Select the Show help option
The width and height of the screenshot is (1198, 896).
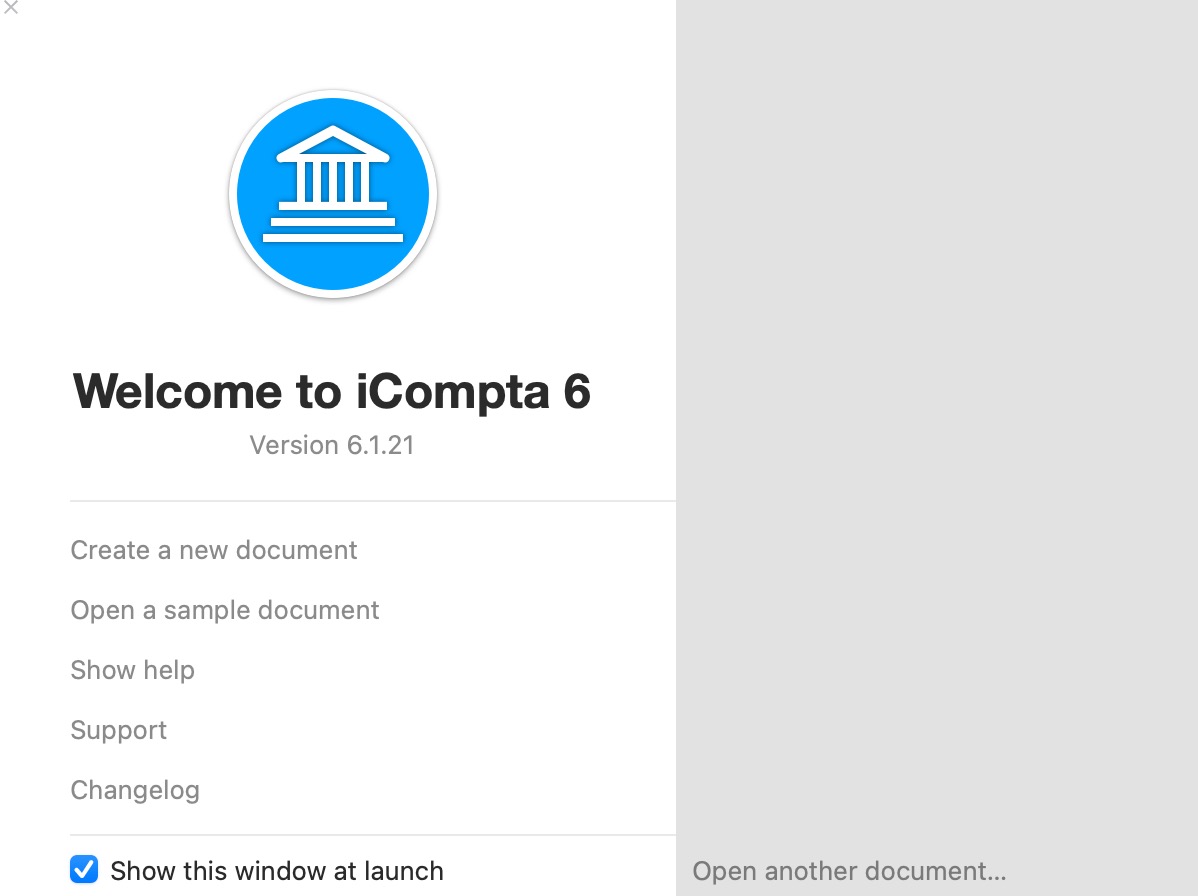(132, 670)
